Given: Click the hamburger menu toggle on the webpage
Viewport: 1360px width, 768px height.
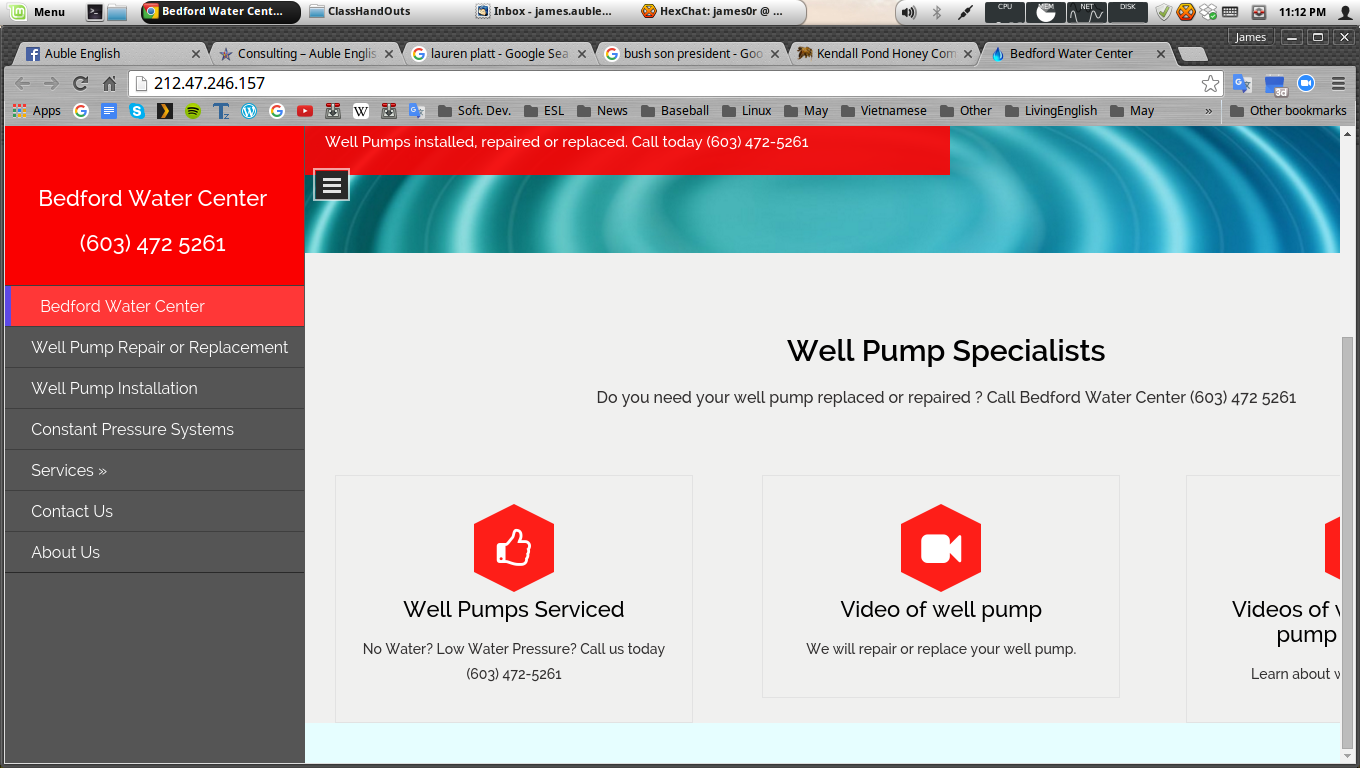Looking at the screenshot, I should [332, 185].
